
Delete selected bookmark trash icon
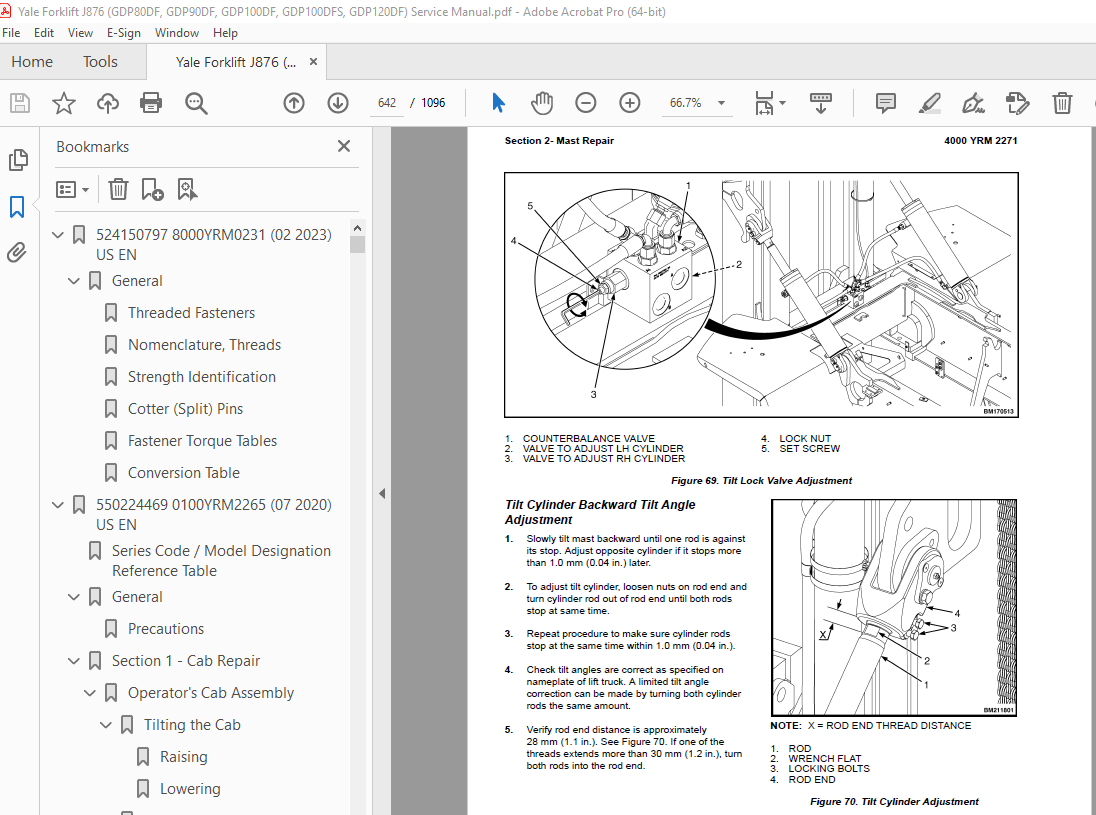118,189
